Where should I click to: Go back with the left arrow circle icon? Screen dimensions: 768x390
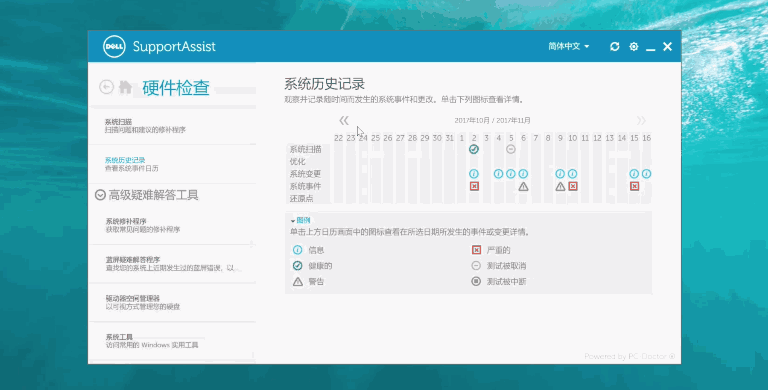(x=106, y=87)
